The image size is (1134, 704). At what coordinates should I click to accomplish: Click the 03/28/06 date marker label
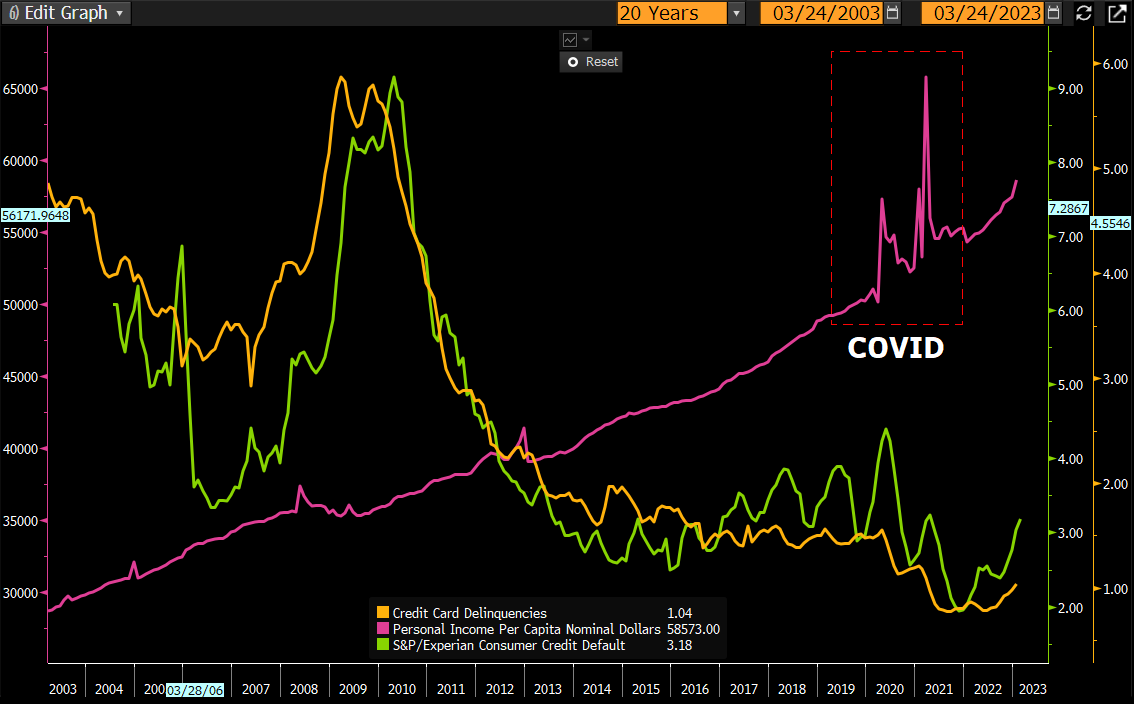[x=195, y=690]
